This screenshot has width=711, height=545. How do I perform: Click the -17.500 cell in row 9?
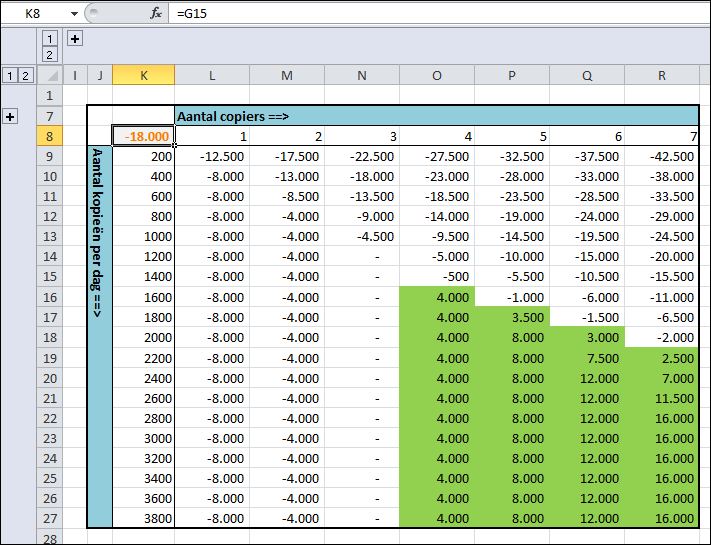(x=287, y=156)
